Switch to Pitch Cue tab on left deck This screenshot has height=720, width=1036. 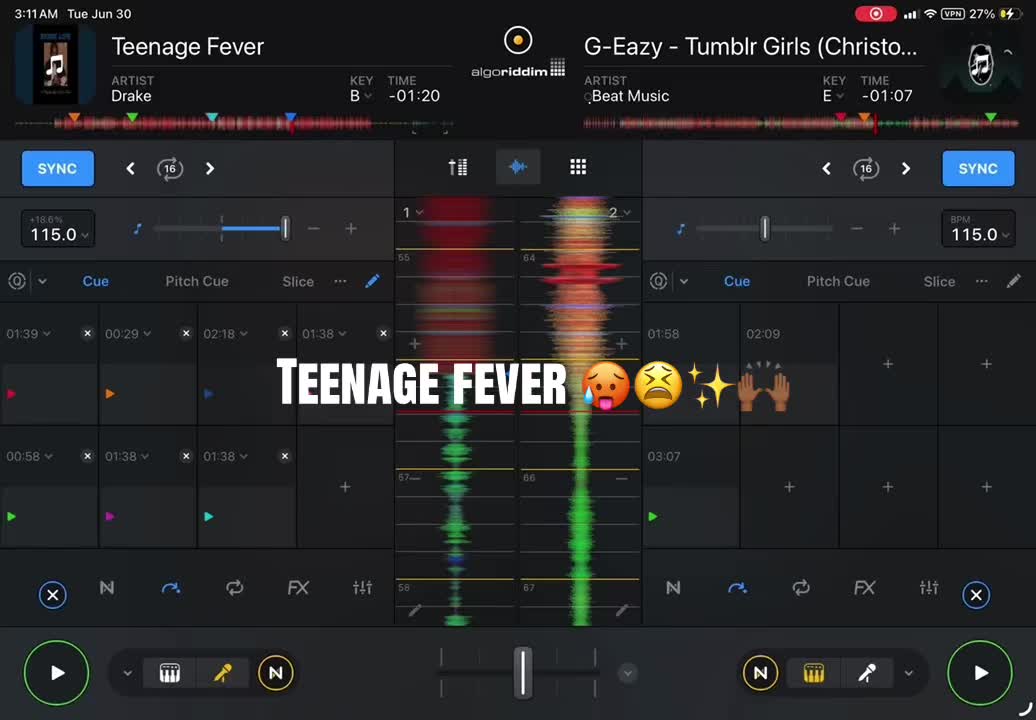pyautogui.click(x=197, y=281)
